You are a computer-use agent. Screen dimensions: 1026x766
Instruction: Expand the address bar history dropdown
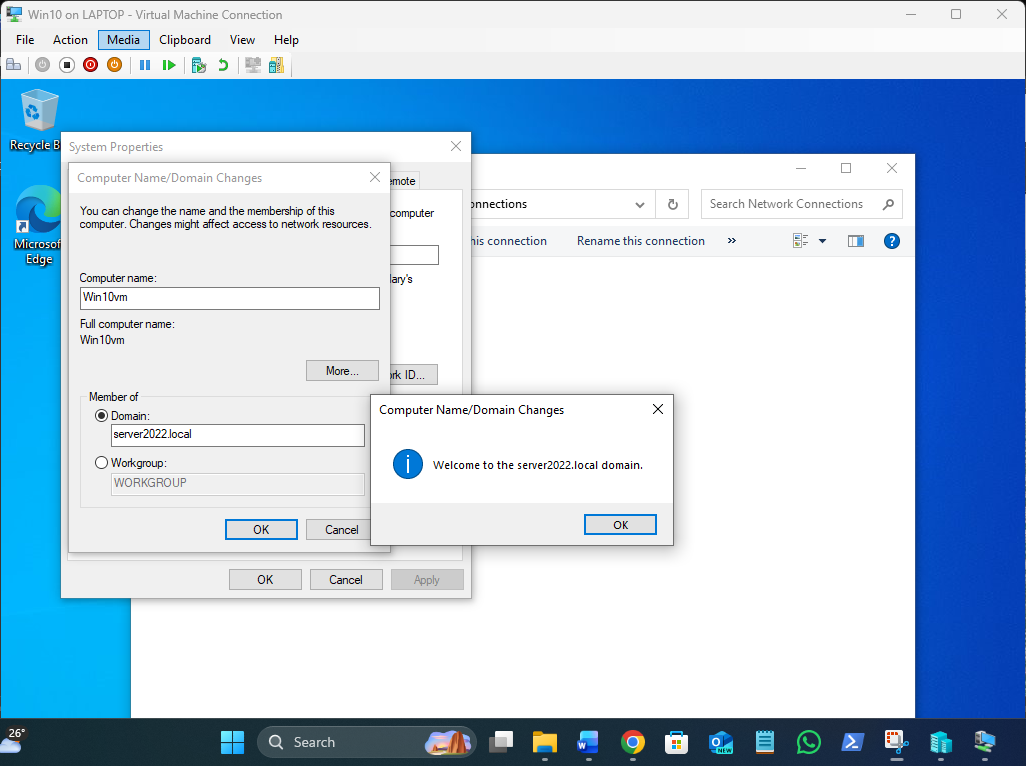click(x=640, y=204)
